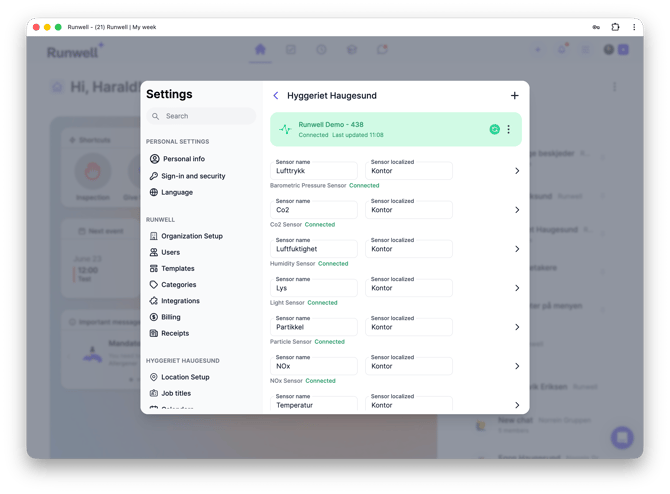
Task: Add a new device with the plus icon
Action: [514, 95]
